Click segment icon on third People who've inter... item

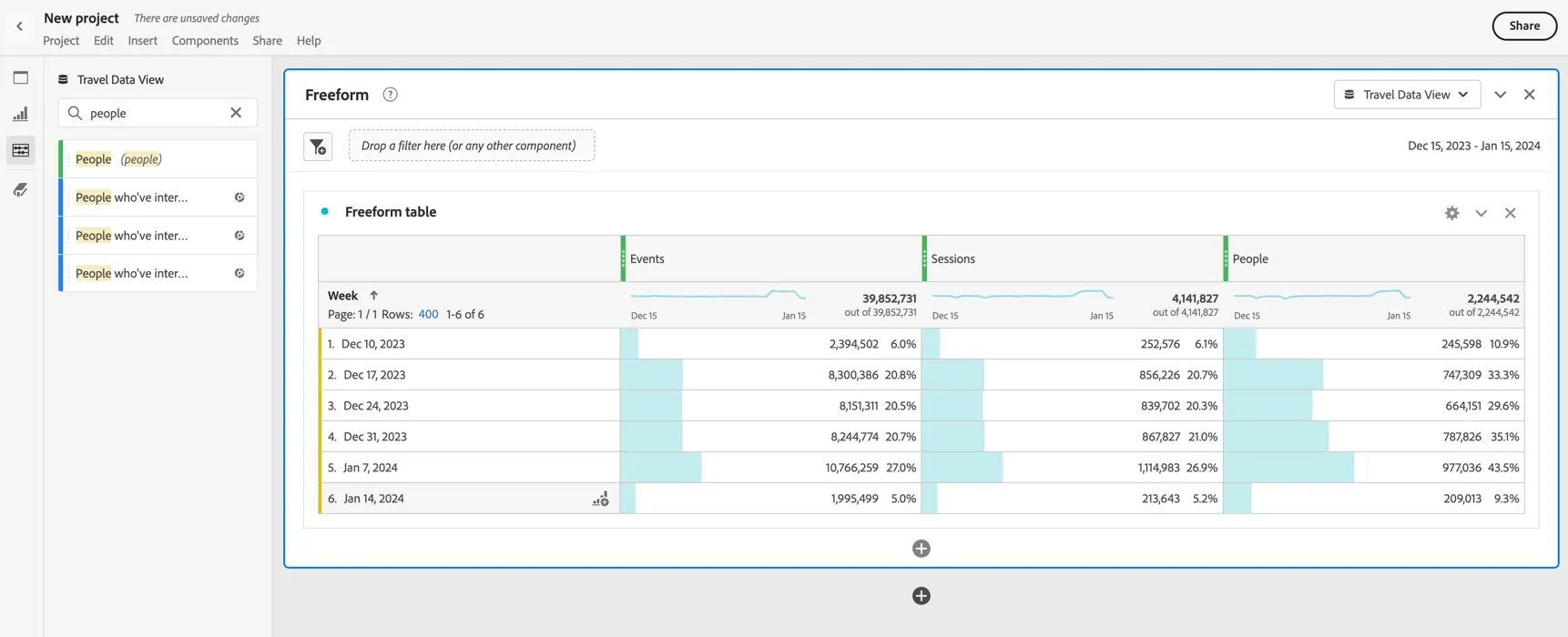click(239, 273)
